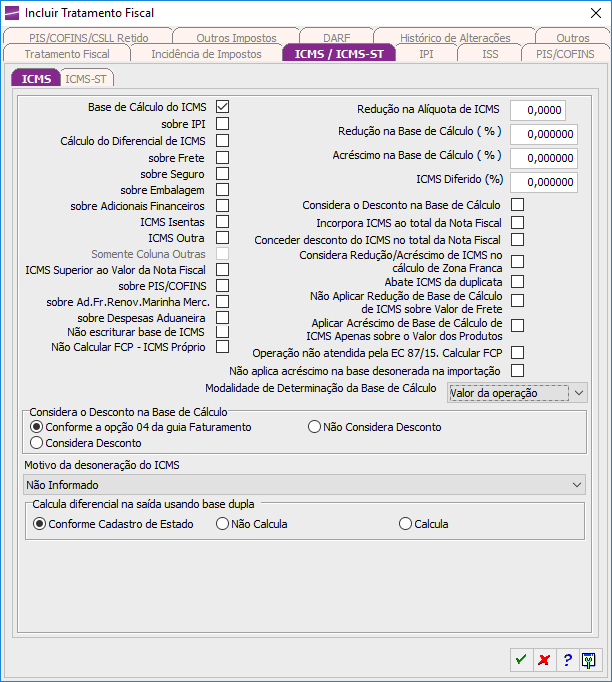
Task: Select the ICMS / ICMS-ST tab
Action: click(x=339, y=54)
